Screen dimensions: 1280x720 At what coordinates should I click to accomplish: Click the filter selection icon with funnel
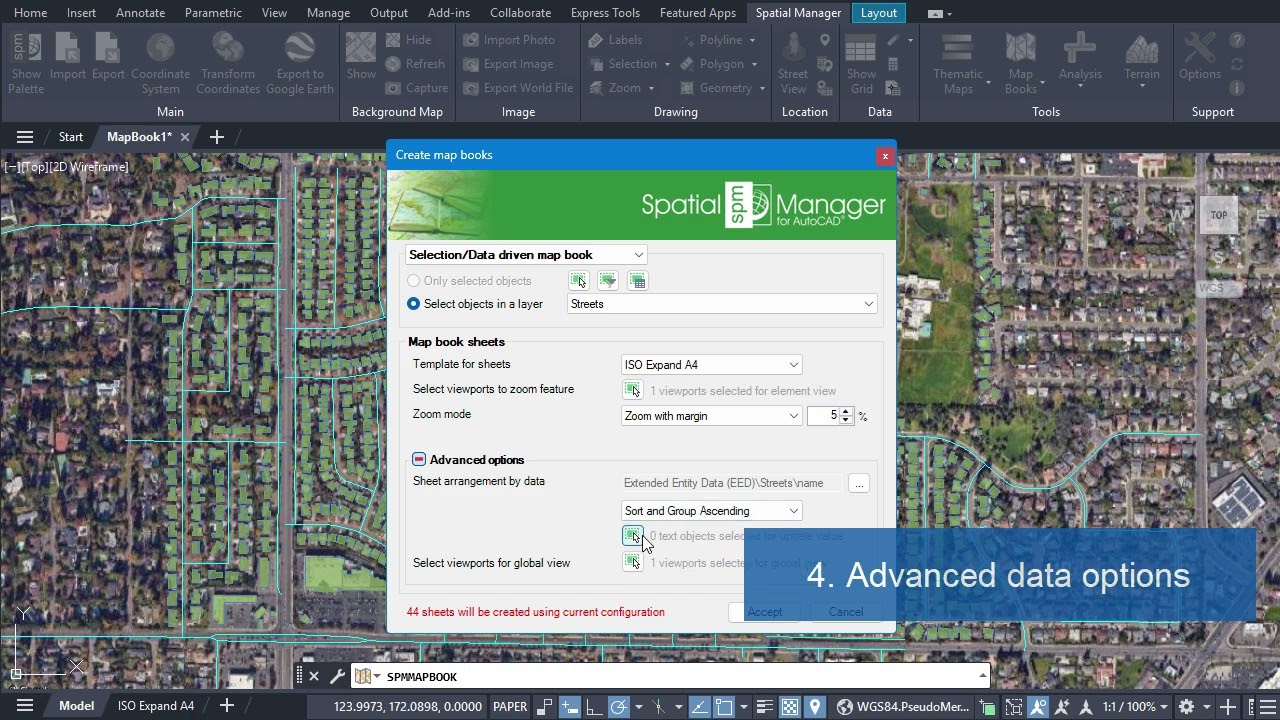608,281
